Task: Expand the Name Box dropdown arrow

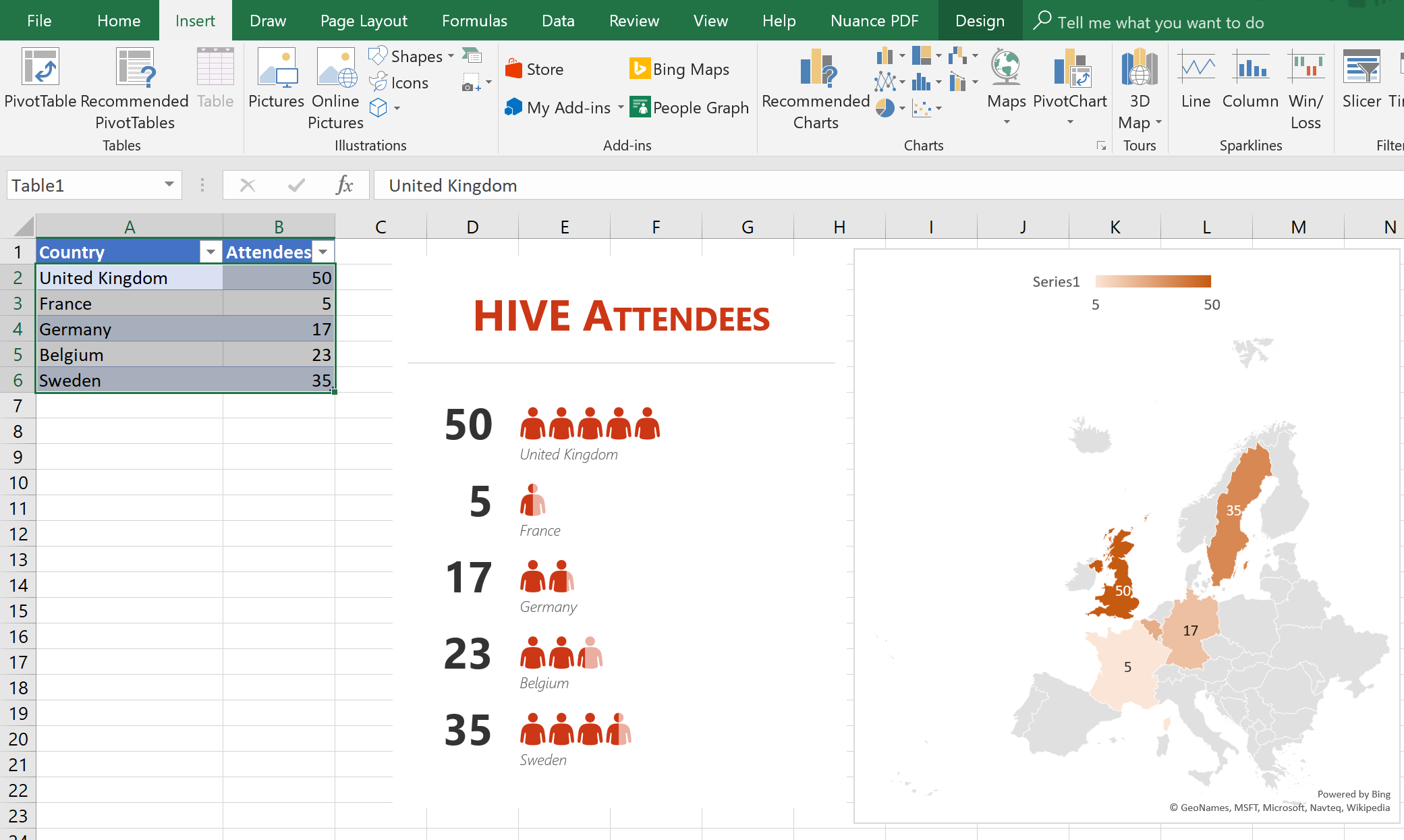Action: [x=169, y=185]
